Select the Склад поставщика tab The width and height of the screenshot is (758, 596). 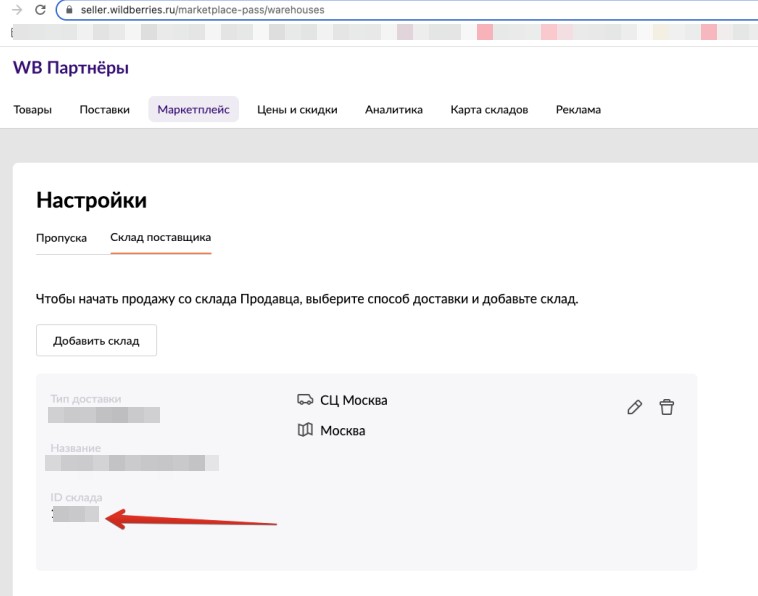(x=160, y=237)
